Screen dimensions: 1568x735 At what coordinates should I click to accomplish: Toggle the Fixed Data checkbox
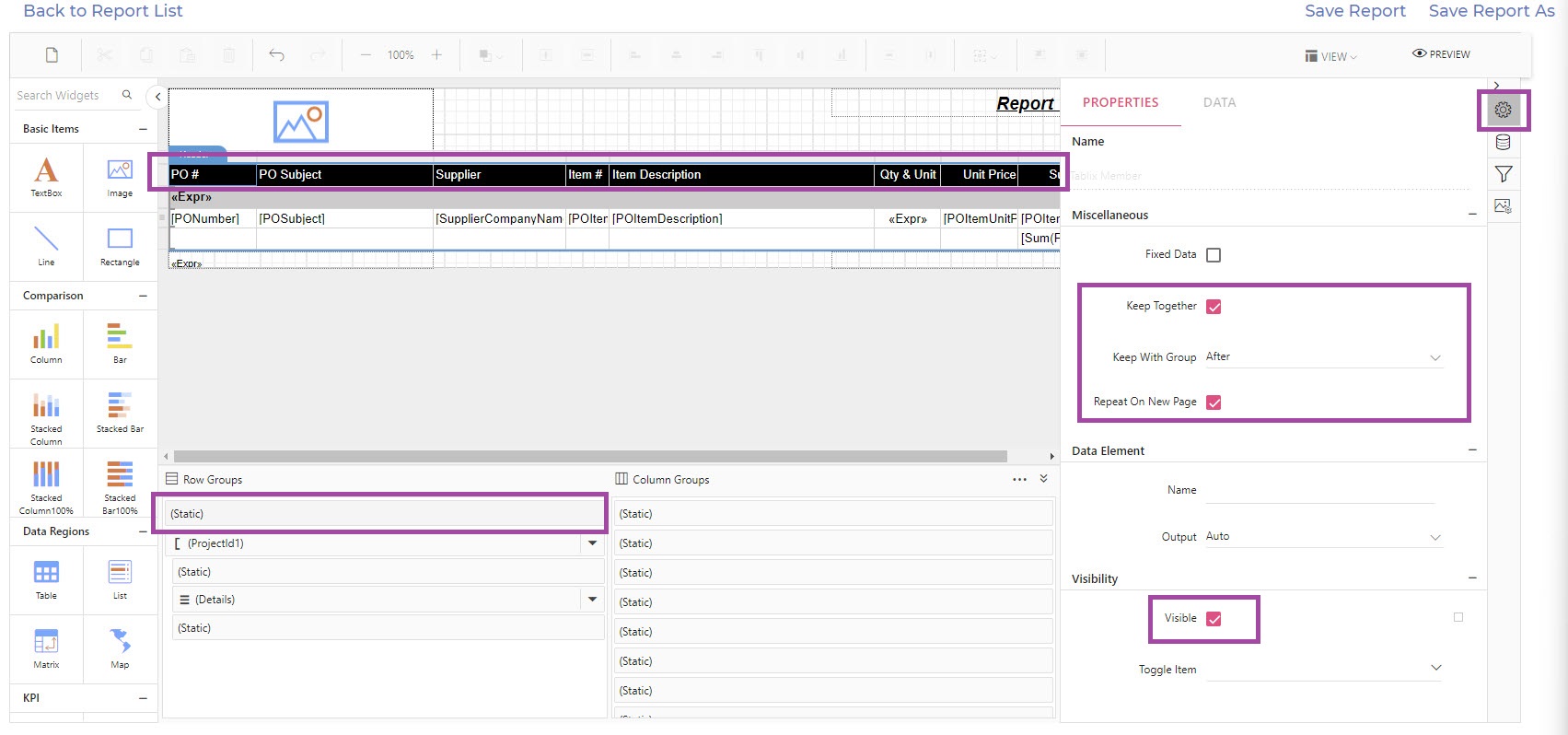pyautogui.click(x=1214, y=255)
